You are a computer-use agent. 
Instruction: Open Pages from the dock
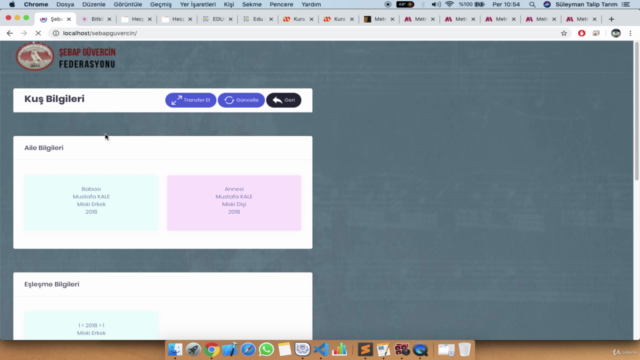click(384, 350)
